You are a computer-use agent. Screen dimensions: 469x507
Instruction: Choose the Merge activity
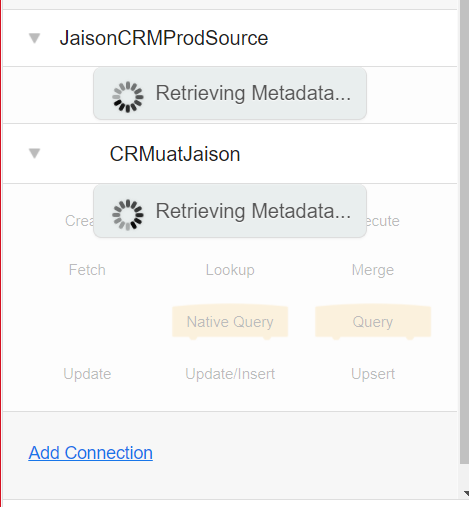tap(373, 270)
